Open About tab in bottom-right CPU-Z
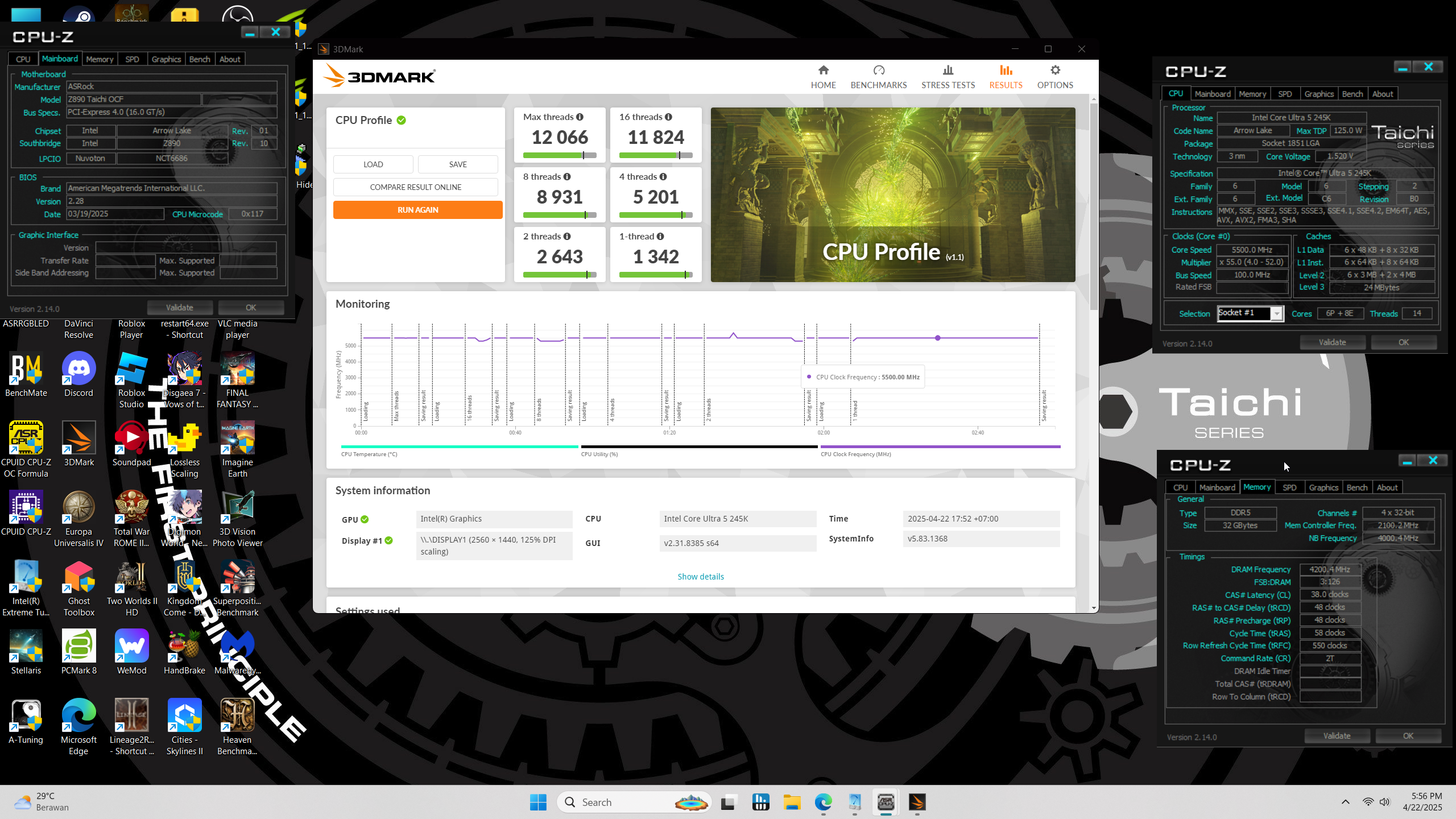 tap(1387, 487)
